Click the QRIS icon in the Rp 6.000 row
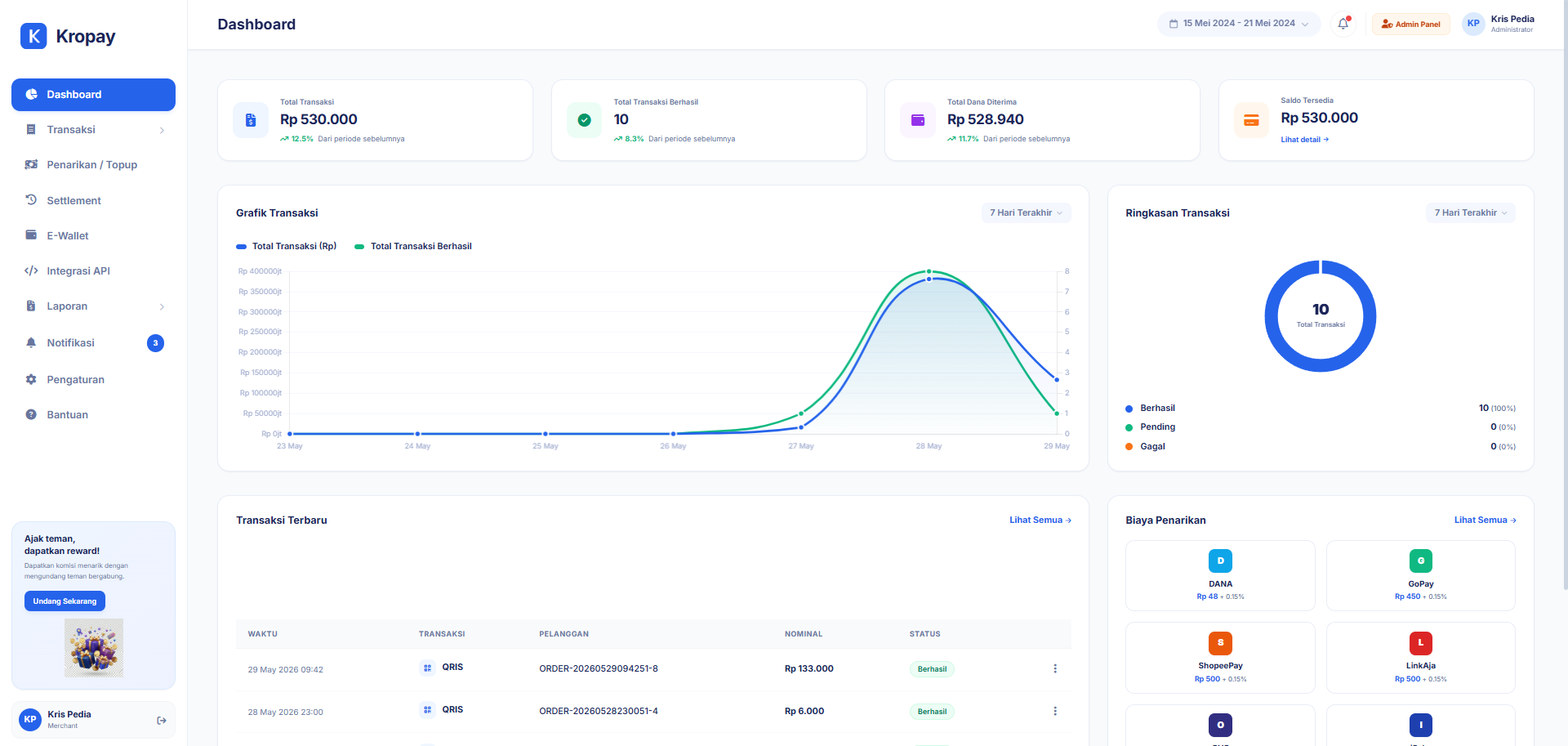This screenshot has width=1568, height=746. click(427, 710)
